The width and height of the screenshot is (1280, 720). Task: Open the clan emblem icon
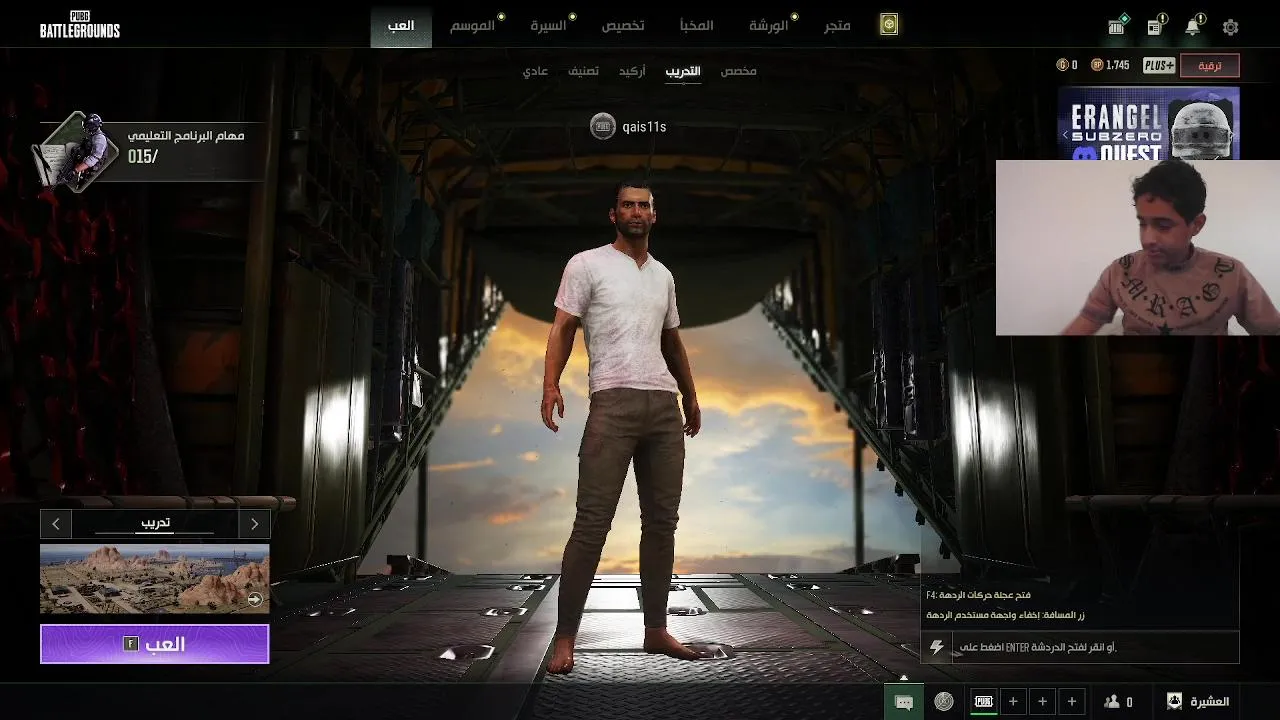click(1175, 702)
